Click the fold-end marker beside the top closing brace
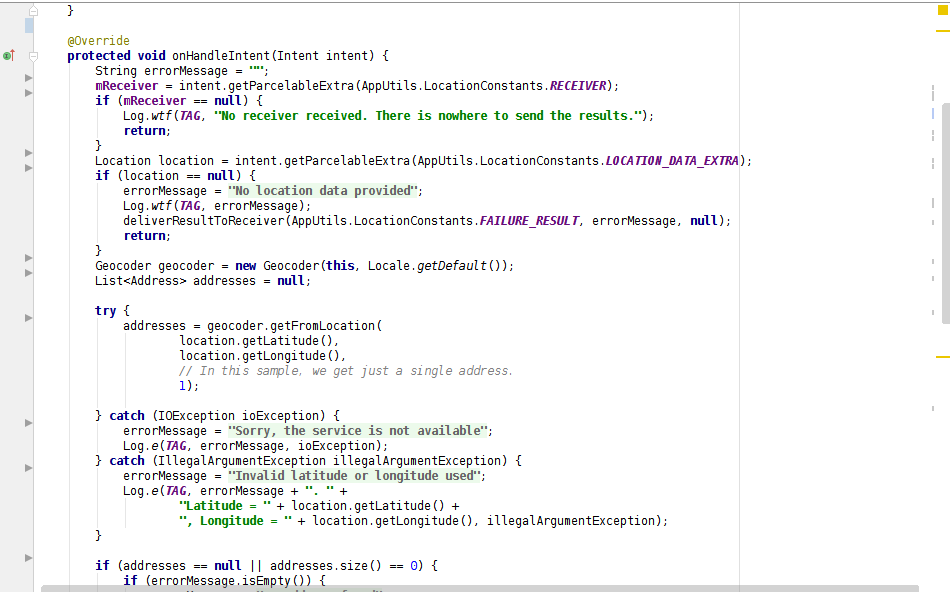Screen dimensions: 950x592 pyautogui.click(x=33, y=10)
